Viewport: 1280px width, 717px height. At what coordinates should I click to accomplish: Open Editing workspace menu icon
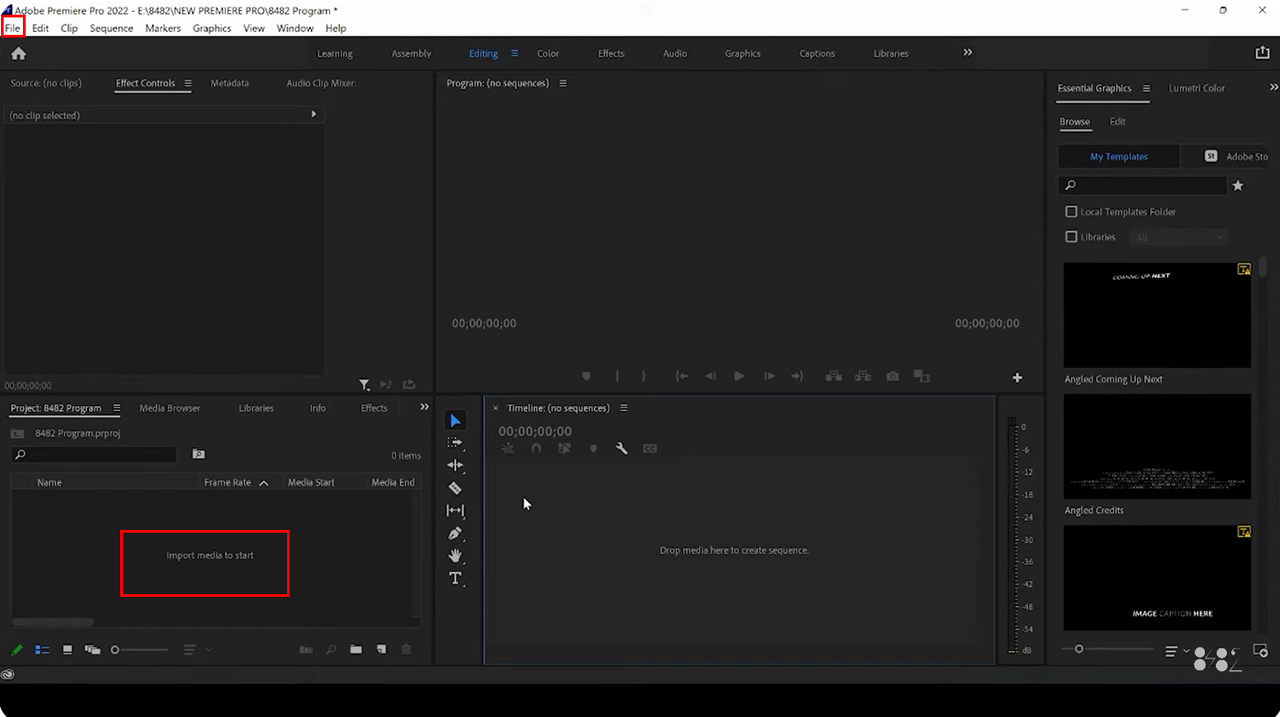(x=514, y=53)
